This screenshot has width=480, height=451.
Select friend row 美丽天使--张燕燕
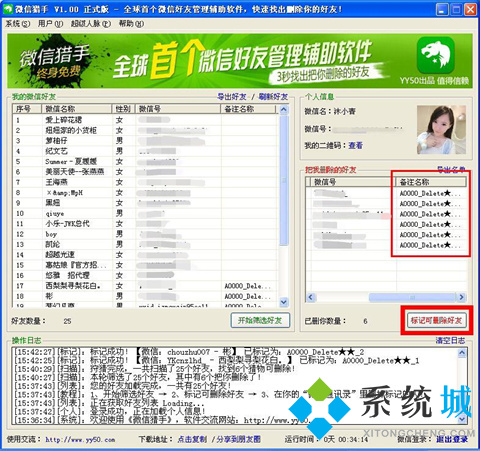145,172
